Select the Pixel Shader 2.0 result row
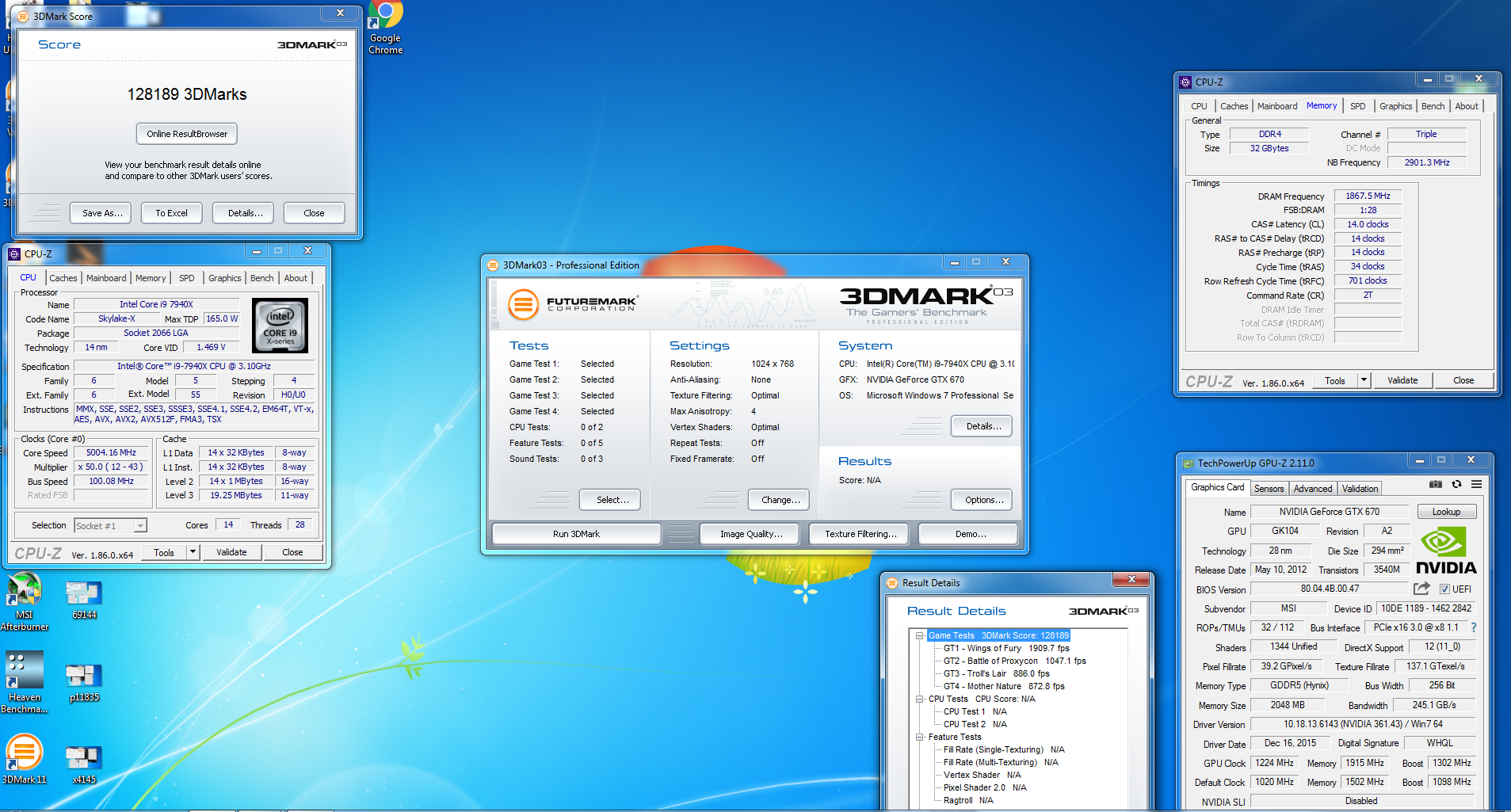The image size is (1511, 812). (x=985, y=787)
